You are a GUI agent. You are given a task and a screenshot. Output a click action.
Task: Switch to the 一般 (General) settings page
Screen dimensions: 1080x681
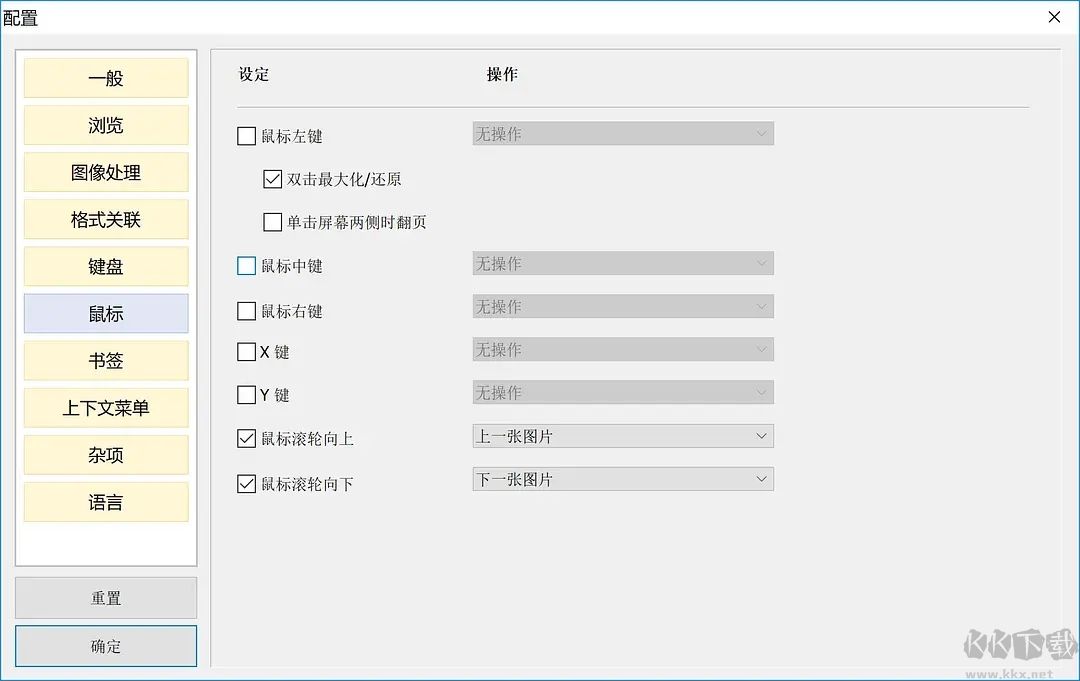(105, 77)
